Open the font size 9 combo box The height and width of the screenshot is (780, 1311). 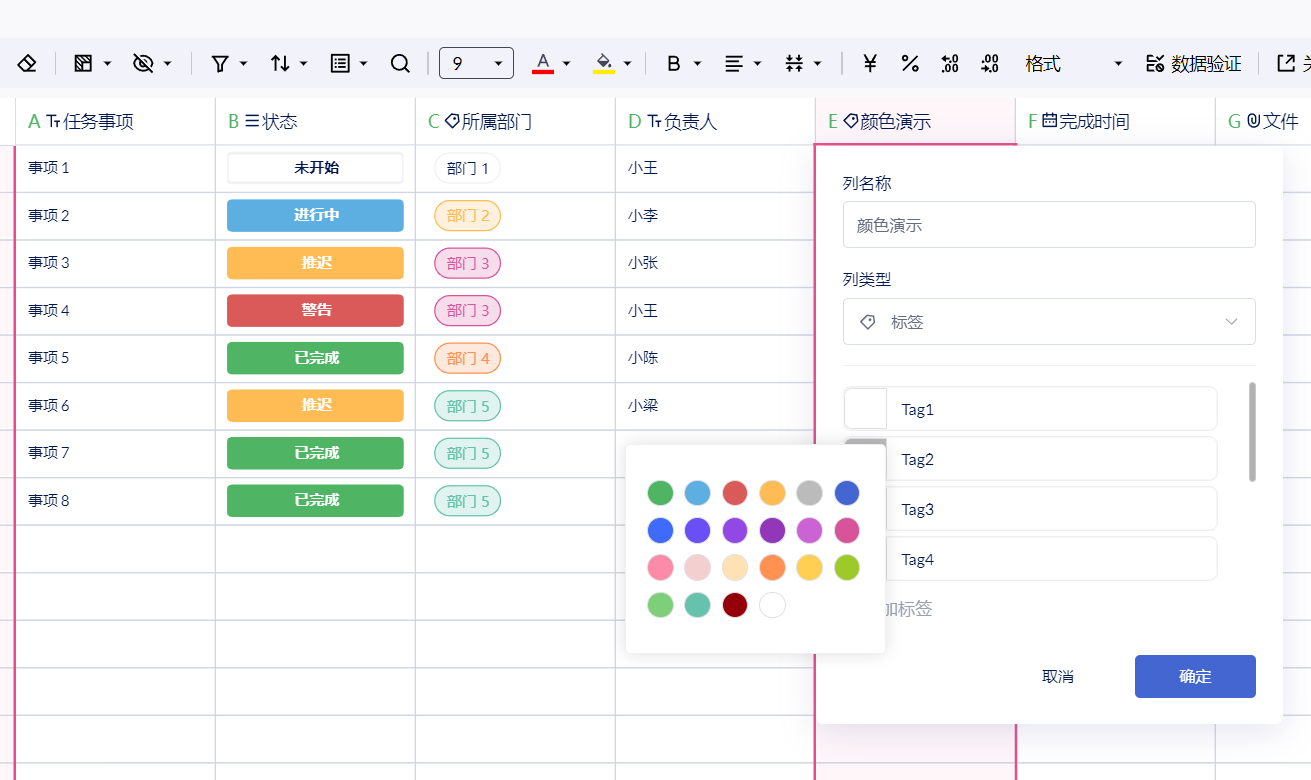(476, 63)
